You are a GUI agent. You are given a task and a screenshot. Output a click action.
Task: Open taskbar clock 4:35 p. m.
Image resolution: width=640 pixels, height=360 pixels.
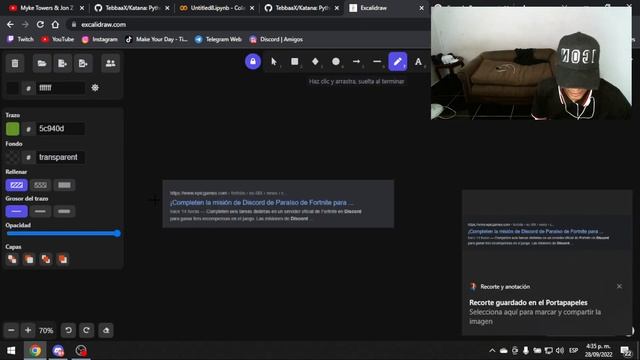click(598, 351)
